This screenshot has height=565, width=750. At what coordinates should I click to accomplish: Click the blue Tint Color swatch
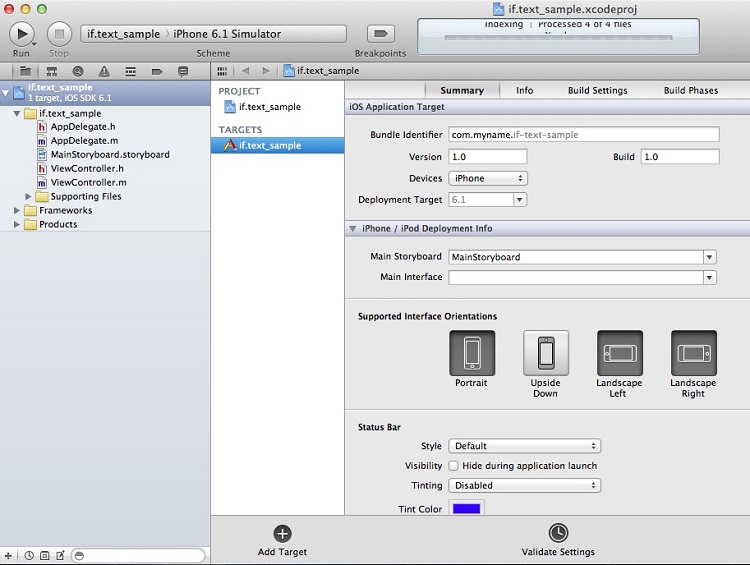[x=466, y=508]
